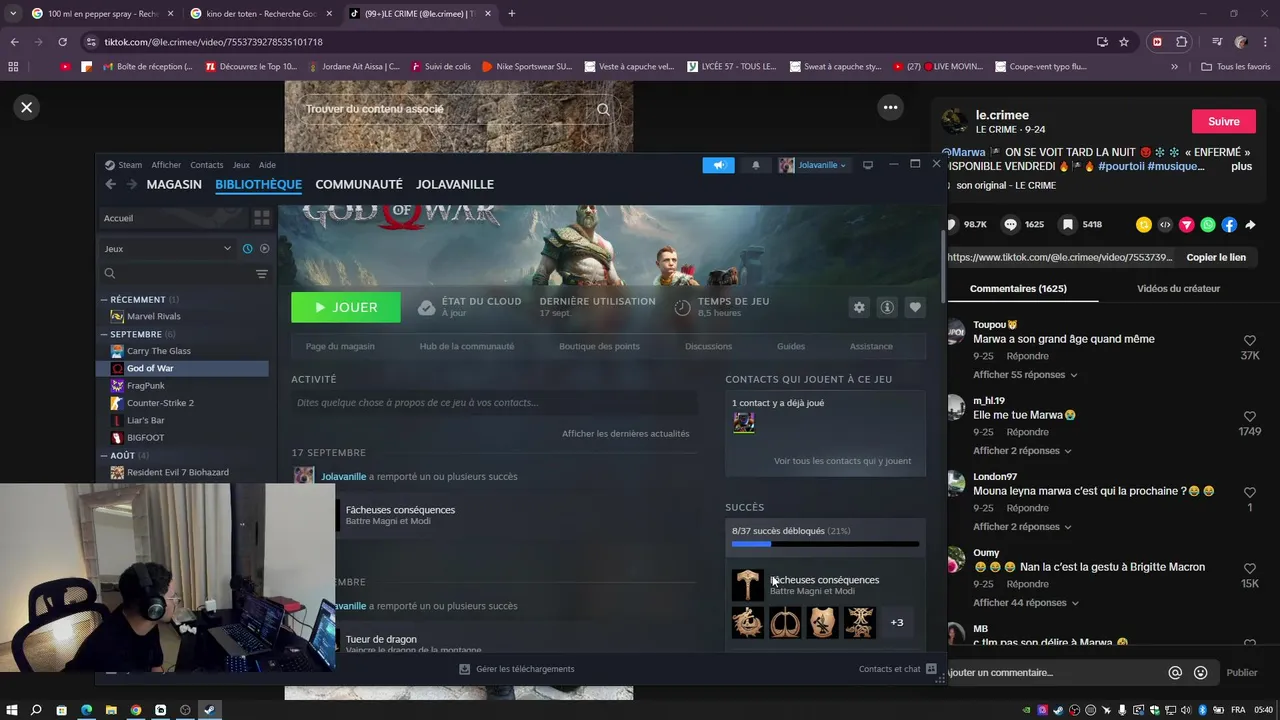This screenshot has height=720, width=1280.
Task: Click the achievements progress bar
Action: (825, 545)
